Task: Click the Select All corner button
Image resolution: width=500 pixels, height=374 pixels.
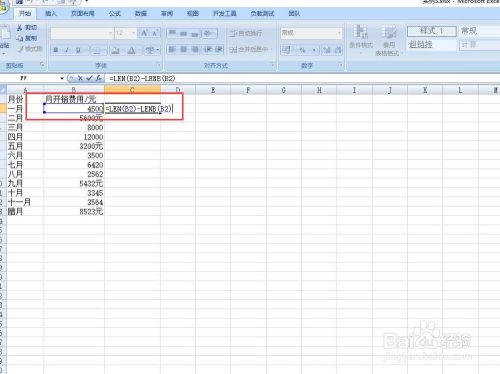Action: pos(3,90)
